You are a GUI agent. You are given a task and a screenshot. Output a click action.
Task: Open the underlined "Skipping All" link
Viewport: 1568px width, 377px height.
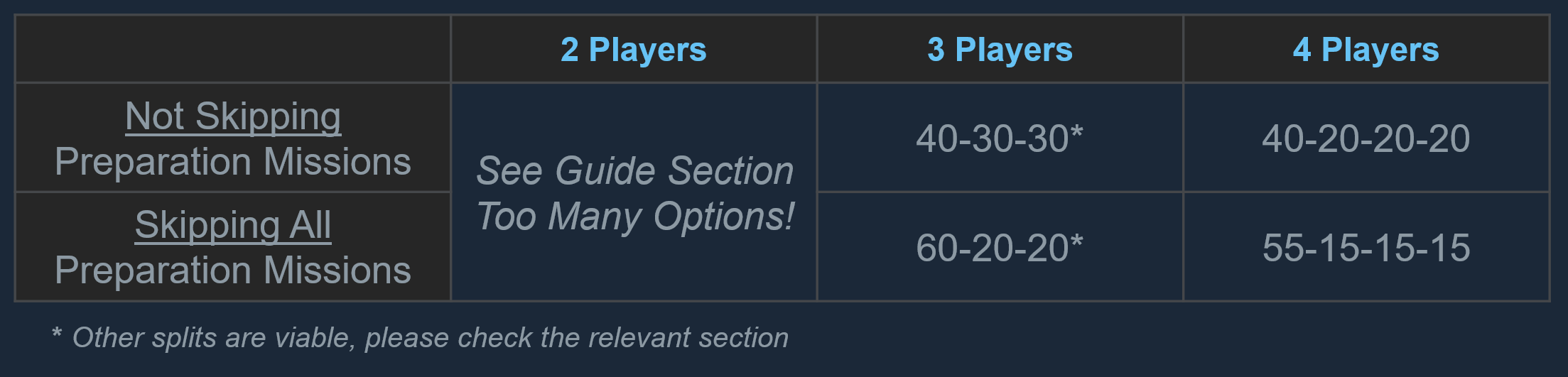click(233, 225)
